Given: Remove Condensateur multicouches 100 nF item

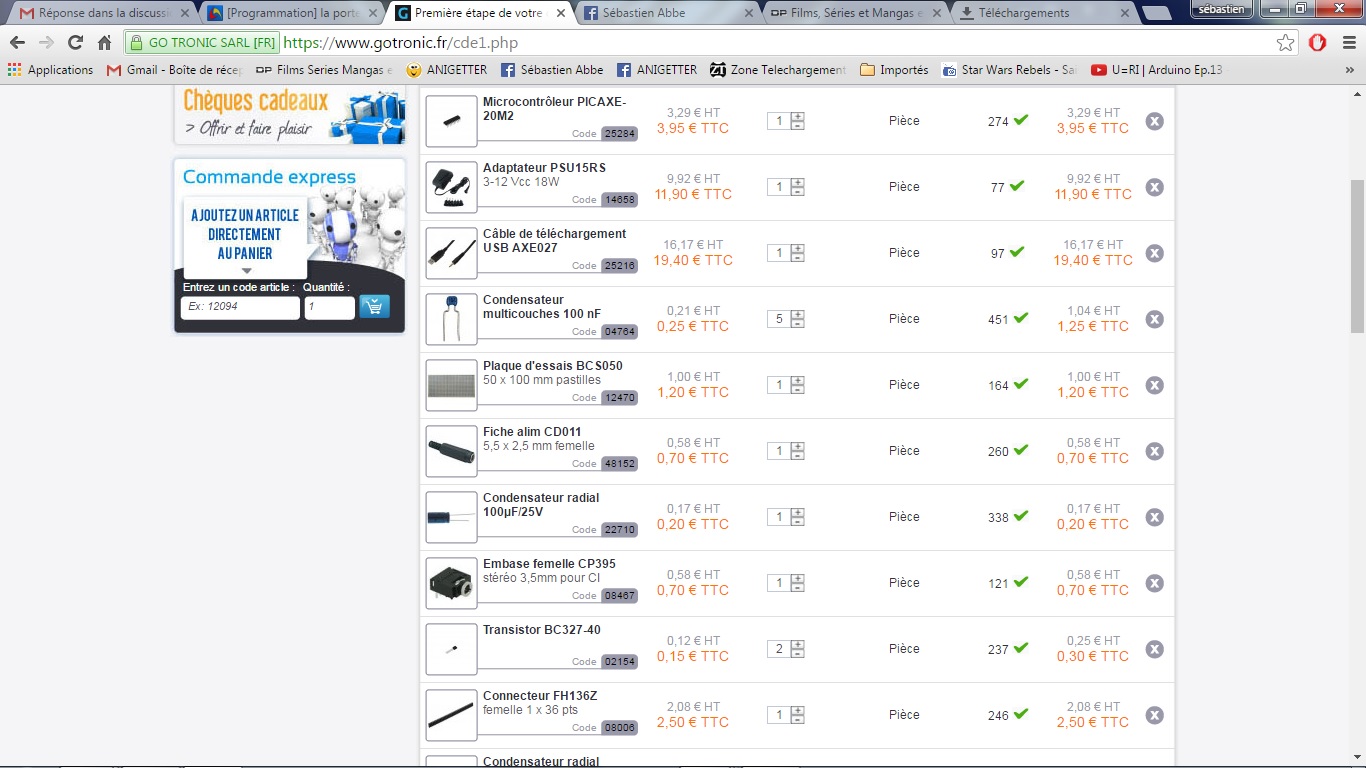Looking at the screenshot, I should pos(1154,319).
